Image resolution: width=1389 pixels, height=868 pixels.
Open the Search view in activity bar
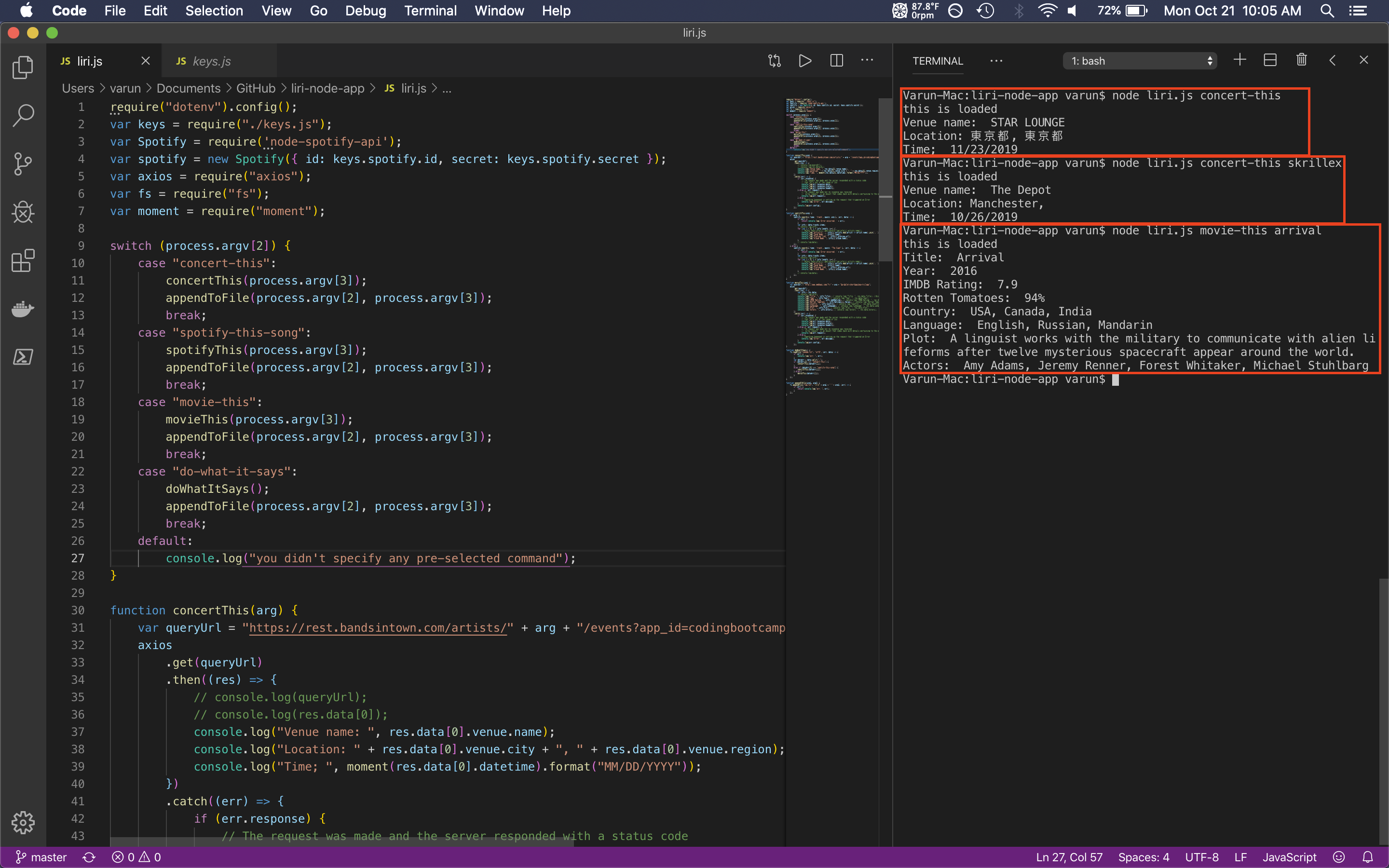point(23,115)
